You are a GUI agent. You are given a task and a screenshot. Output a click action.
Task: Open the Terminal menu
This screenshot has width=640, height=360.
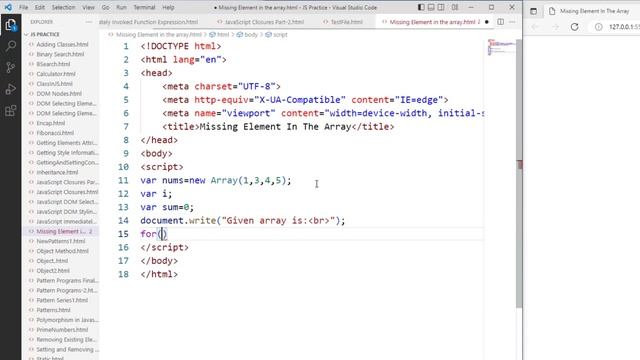click(x=144, y=7)
